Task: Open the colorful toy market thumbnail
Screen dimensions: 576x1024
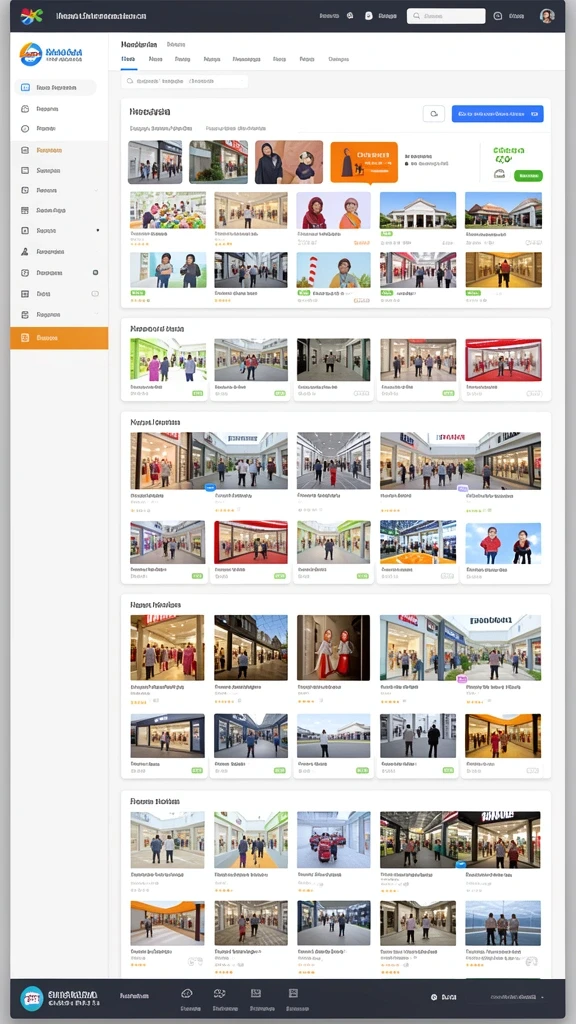Action: pyautogui.click(x=168, y=210)
